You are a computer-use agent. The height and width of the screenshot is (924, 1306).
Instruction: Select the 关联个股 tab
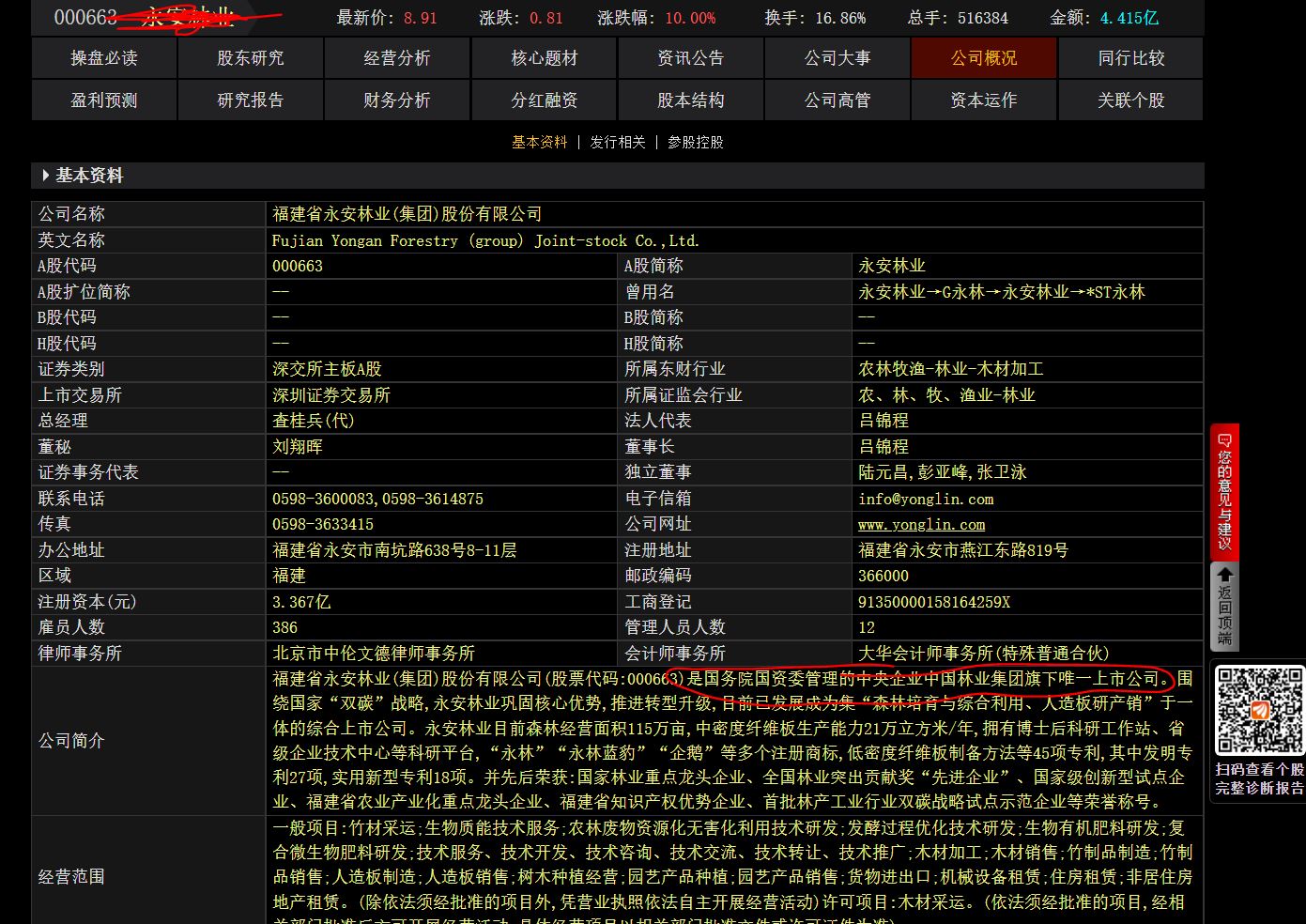click(1130, 100)
